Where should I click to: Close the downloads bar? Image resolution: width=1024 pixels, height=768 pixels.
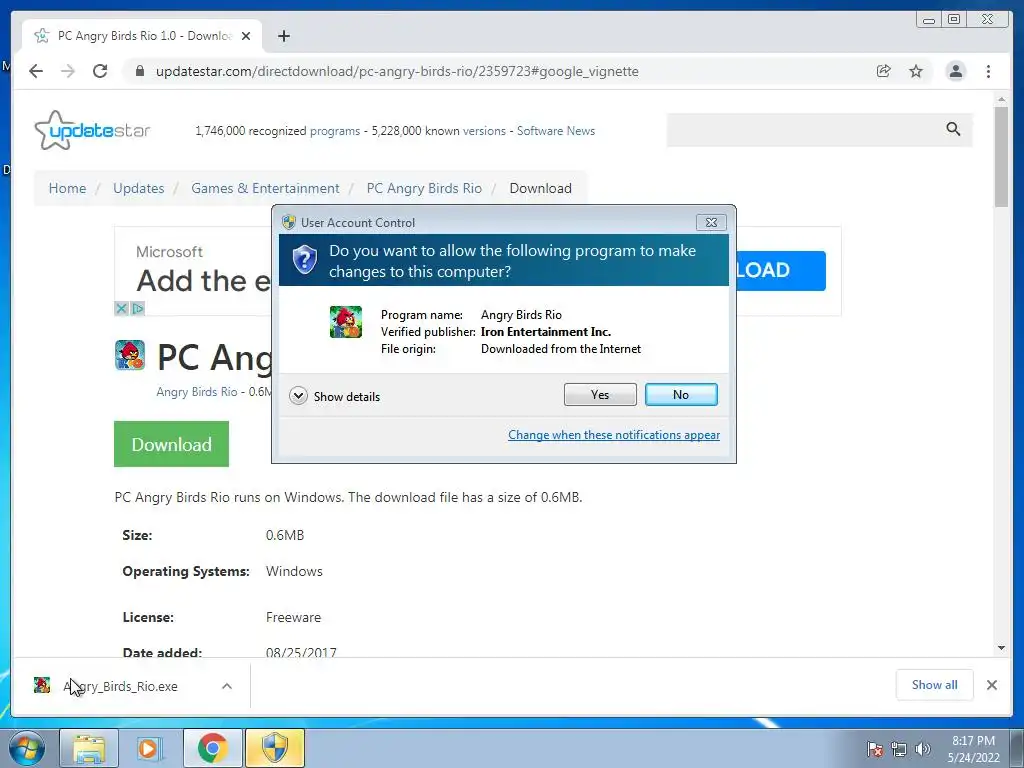(992, 685)
